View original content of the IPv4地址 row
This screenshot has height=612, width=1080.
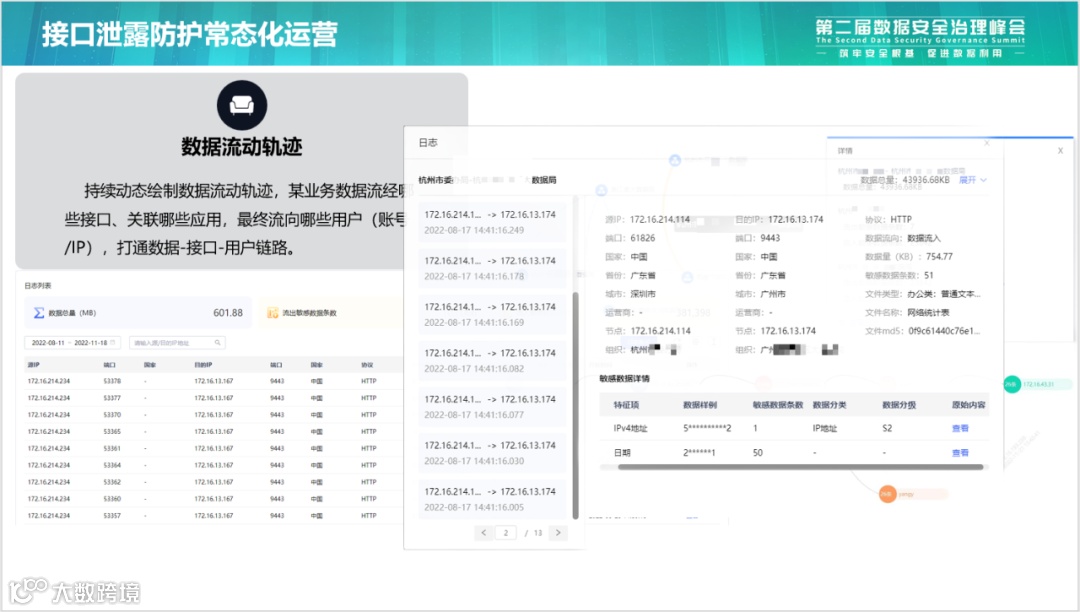pos(959,428)
